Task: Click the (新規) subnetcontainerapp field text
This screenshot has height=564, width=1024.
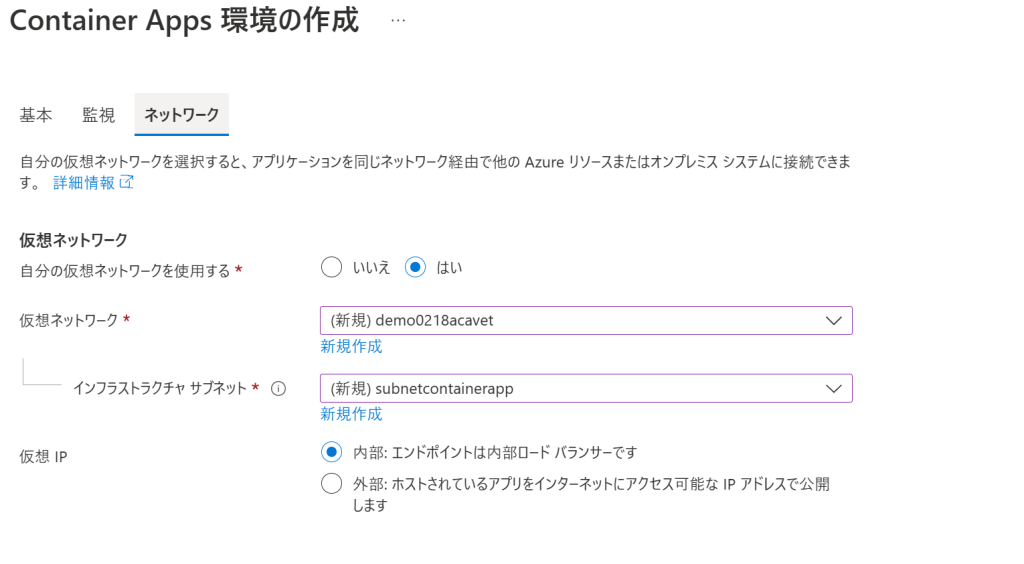Action: (422, 389)
